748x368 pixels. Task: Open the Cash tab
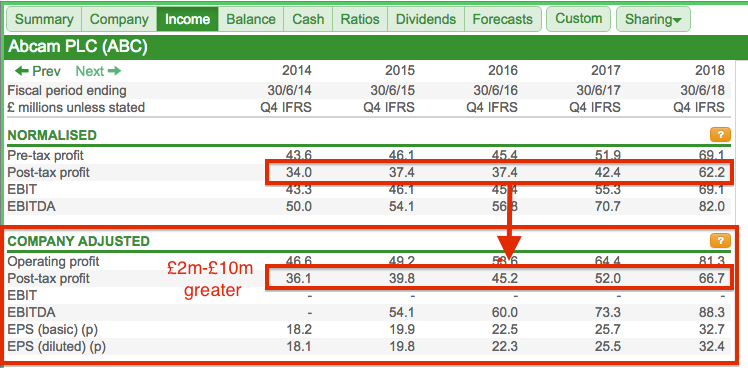click(308, 20)
